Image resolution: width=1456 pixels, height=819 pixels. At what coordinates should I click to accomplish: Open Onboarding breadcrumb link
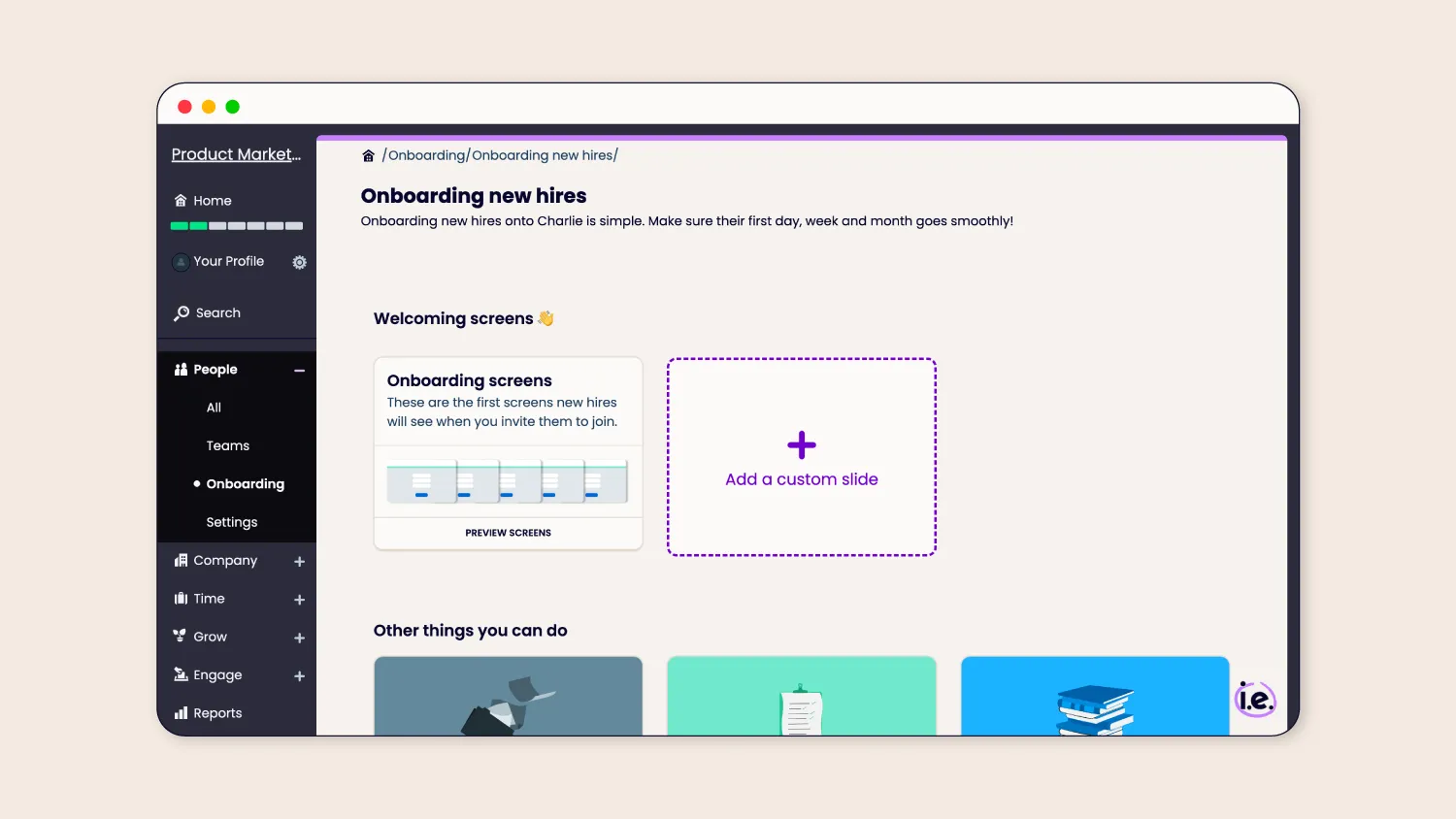click(x=426, y=155)
